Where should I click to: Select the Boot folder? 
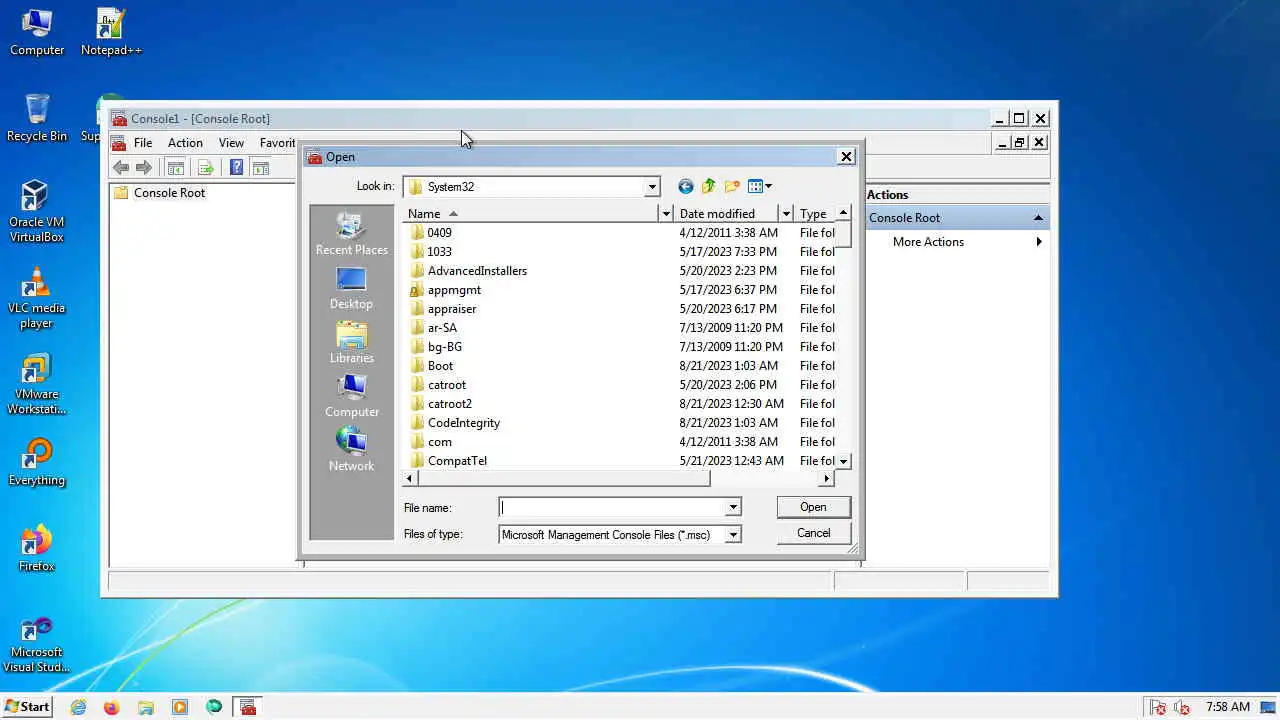[x=440, y=366]
